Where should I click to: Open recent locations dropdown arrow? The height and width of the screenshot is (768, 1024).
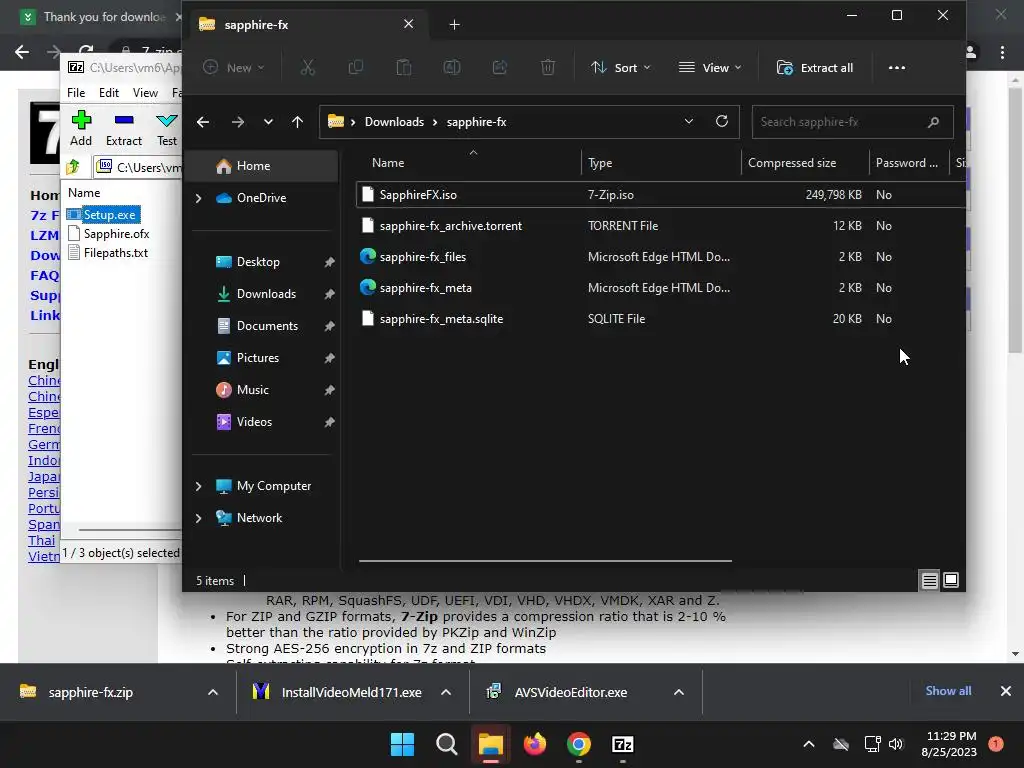[268, 121]
